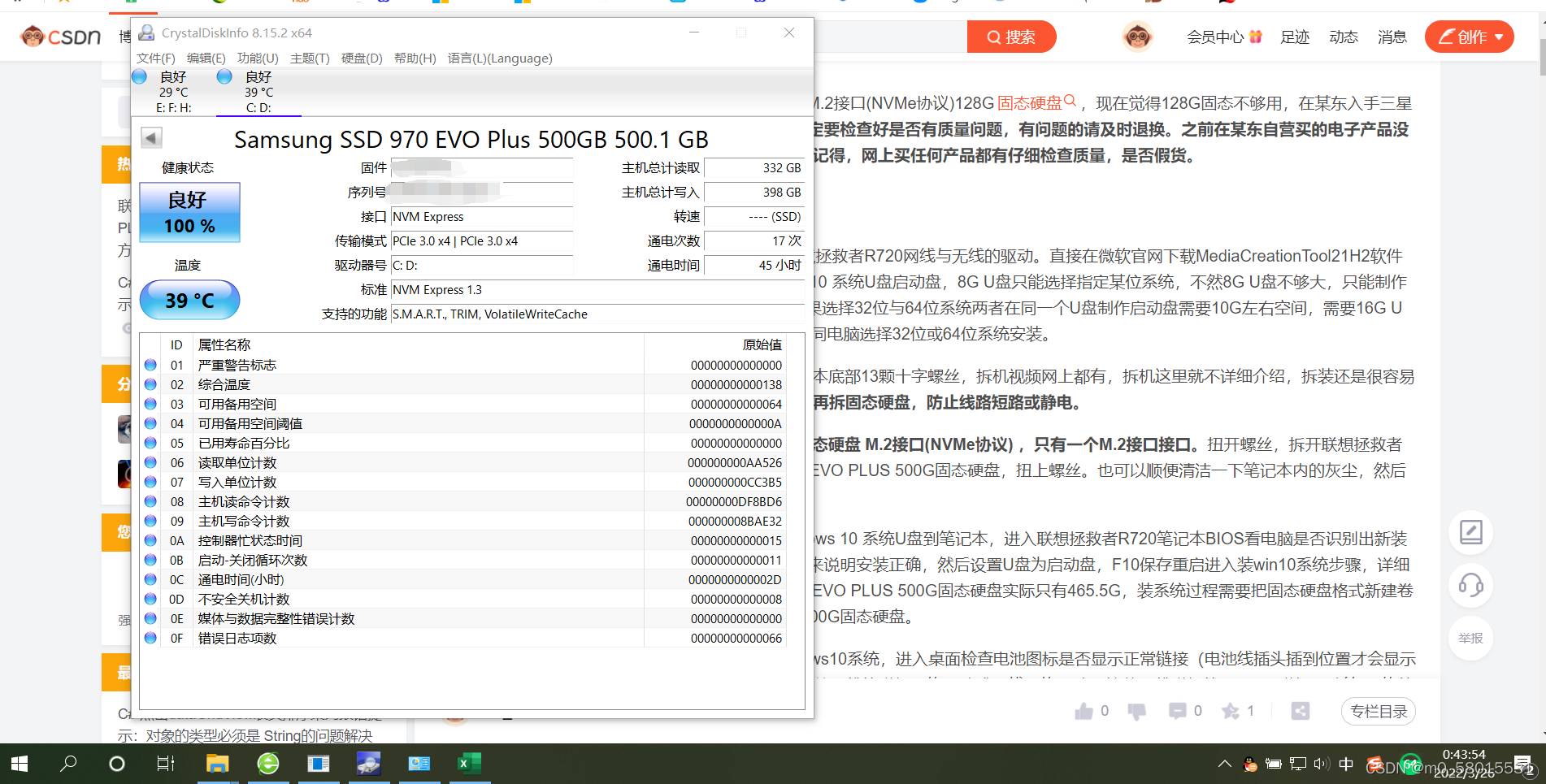Click the CrystalDiskInfo title bar icon
The image size is (1546, 784).
146,32
